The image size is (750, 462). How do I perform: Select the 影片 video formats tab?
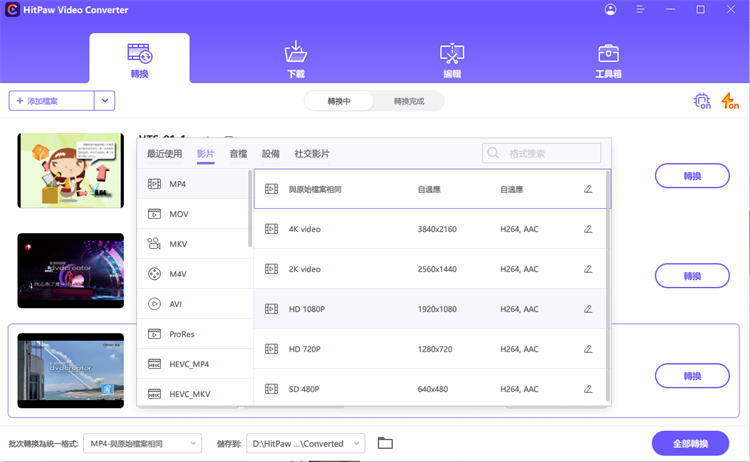pos(206,154)
